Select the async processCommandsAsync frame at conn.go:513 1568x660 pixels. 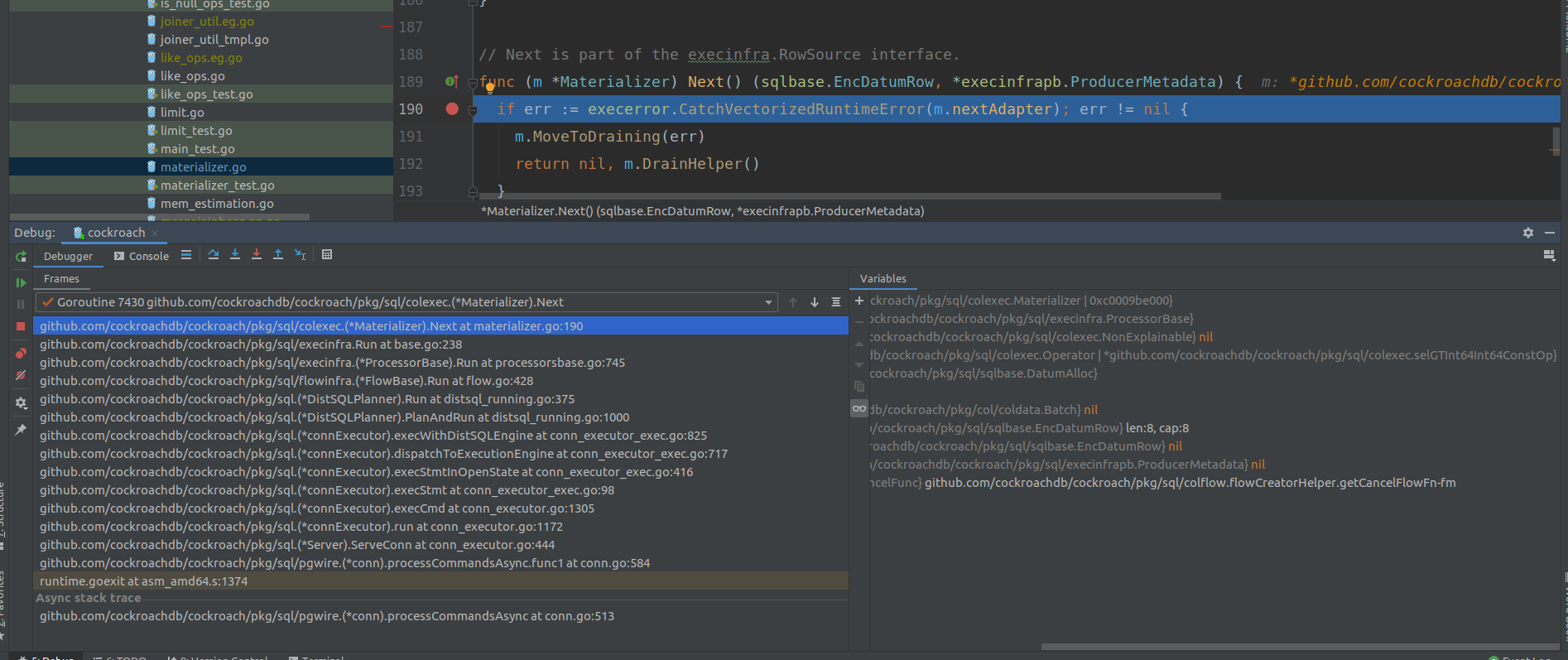click(440, 616)
